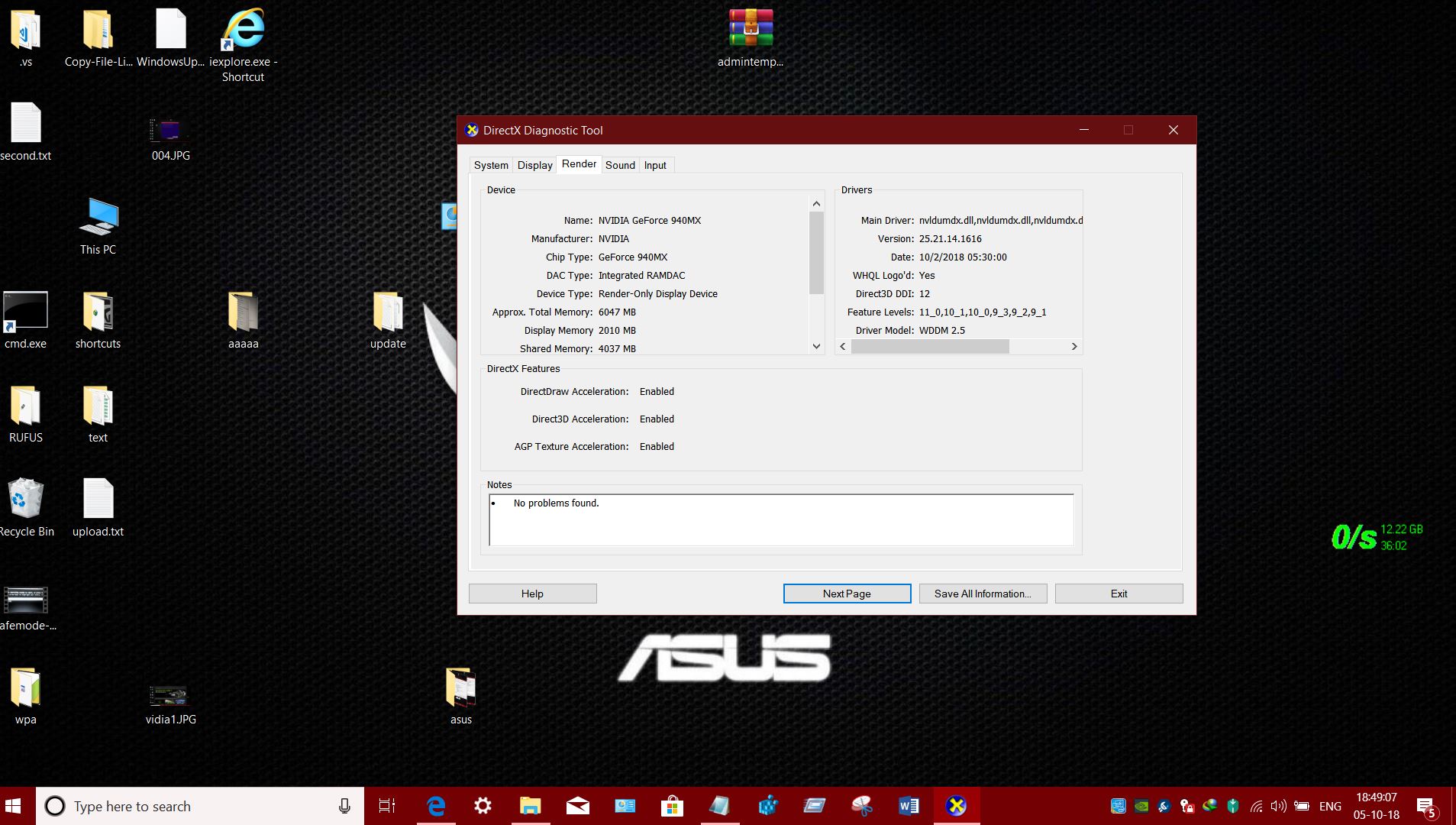
Task: Switch to the Display tab
Action: tap(534, 165)
